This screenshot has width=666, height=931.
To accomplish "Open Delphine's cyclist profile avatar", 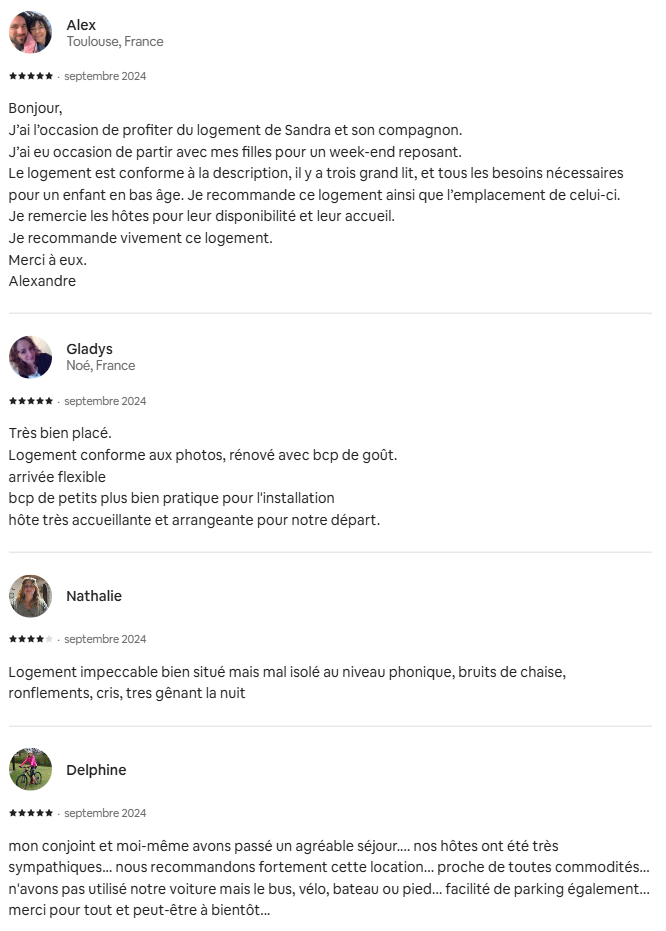I will (x=30, y=770).
